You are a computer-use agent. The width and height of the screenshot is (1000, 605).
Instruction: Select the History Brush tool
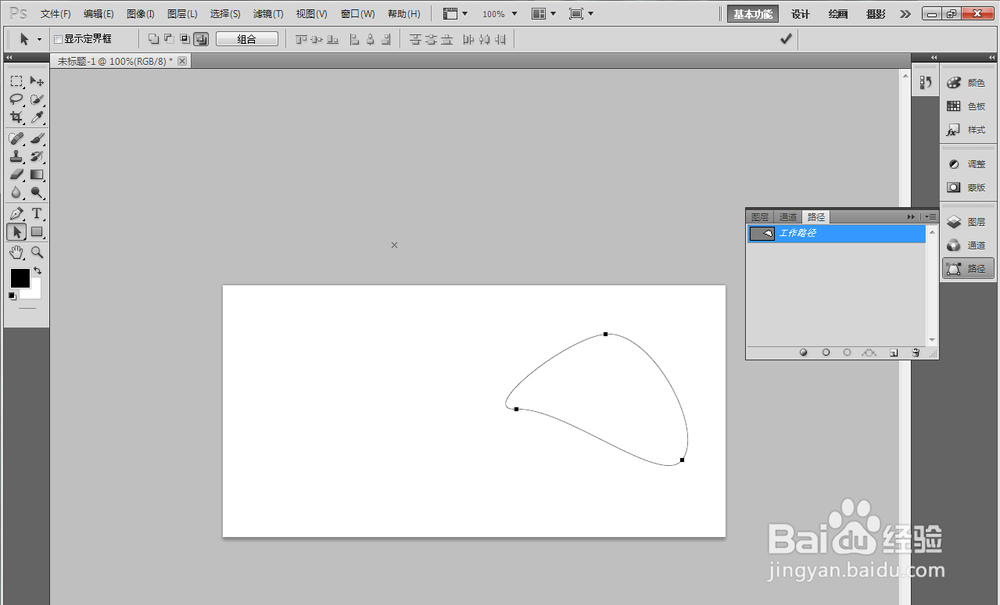37,156
